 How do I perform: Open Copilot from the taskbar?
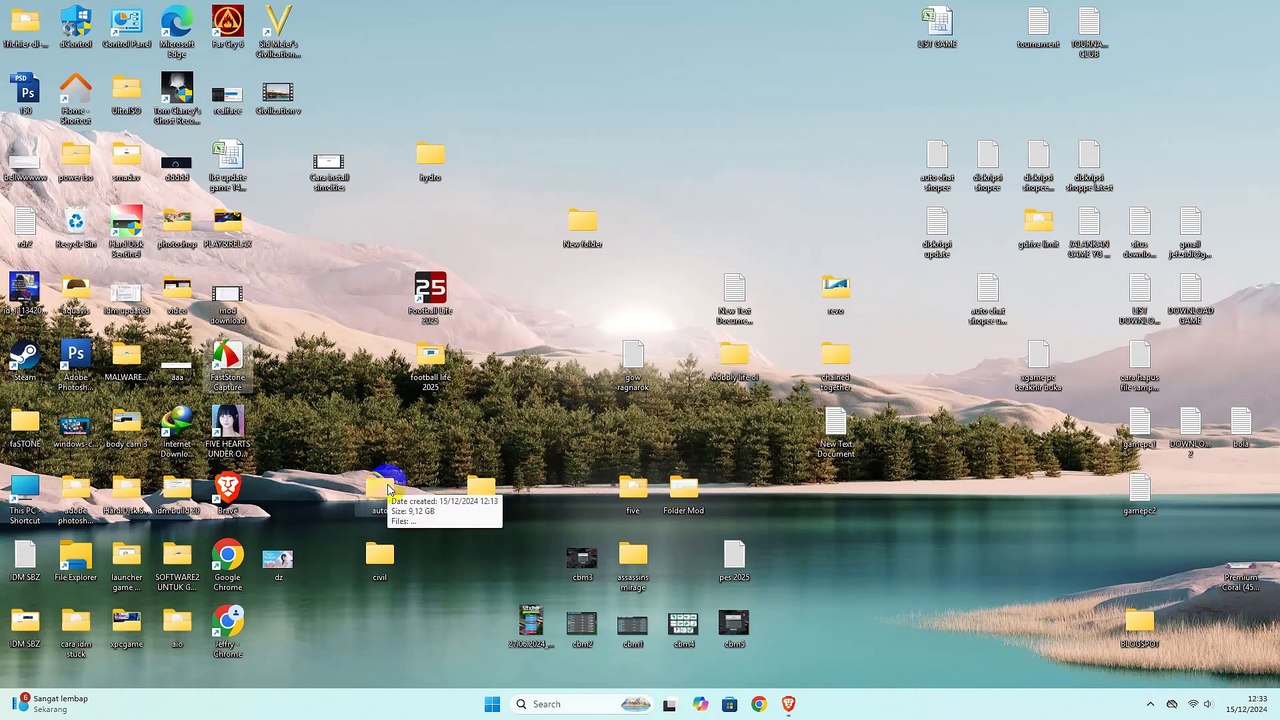pos(700,704)
